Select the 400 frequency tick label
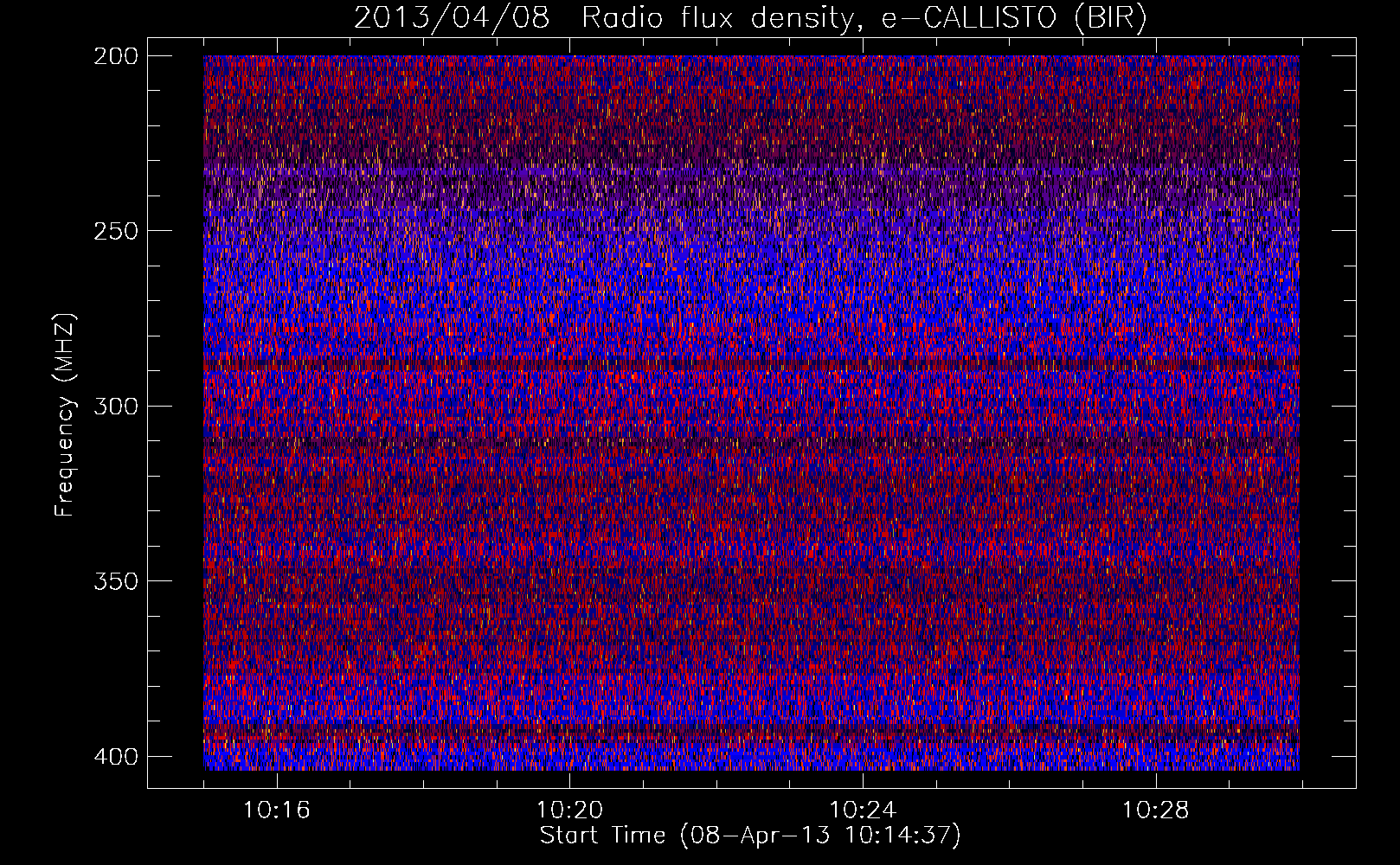The image size is (1400, 865). [115, 756]
